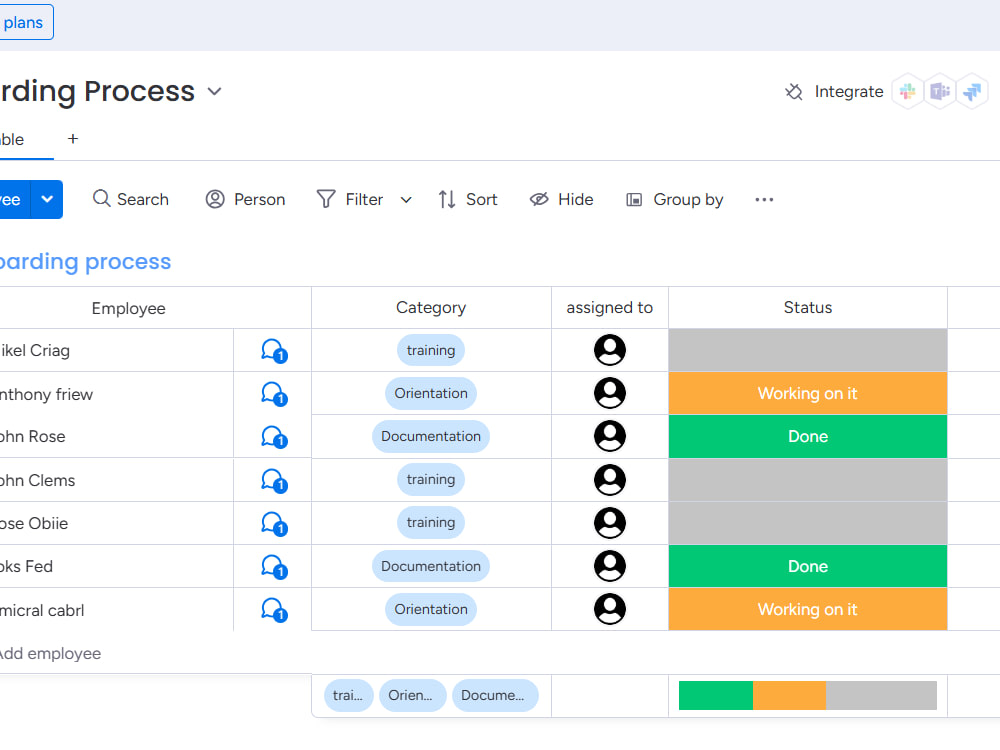The width and height of the screenshot is (1000, 750).
Task: Click orange segment of status summary bar
Action: click(790, 695)
